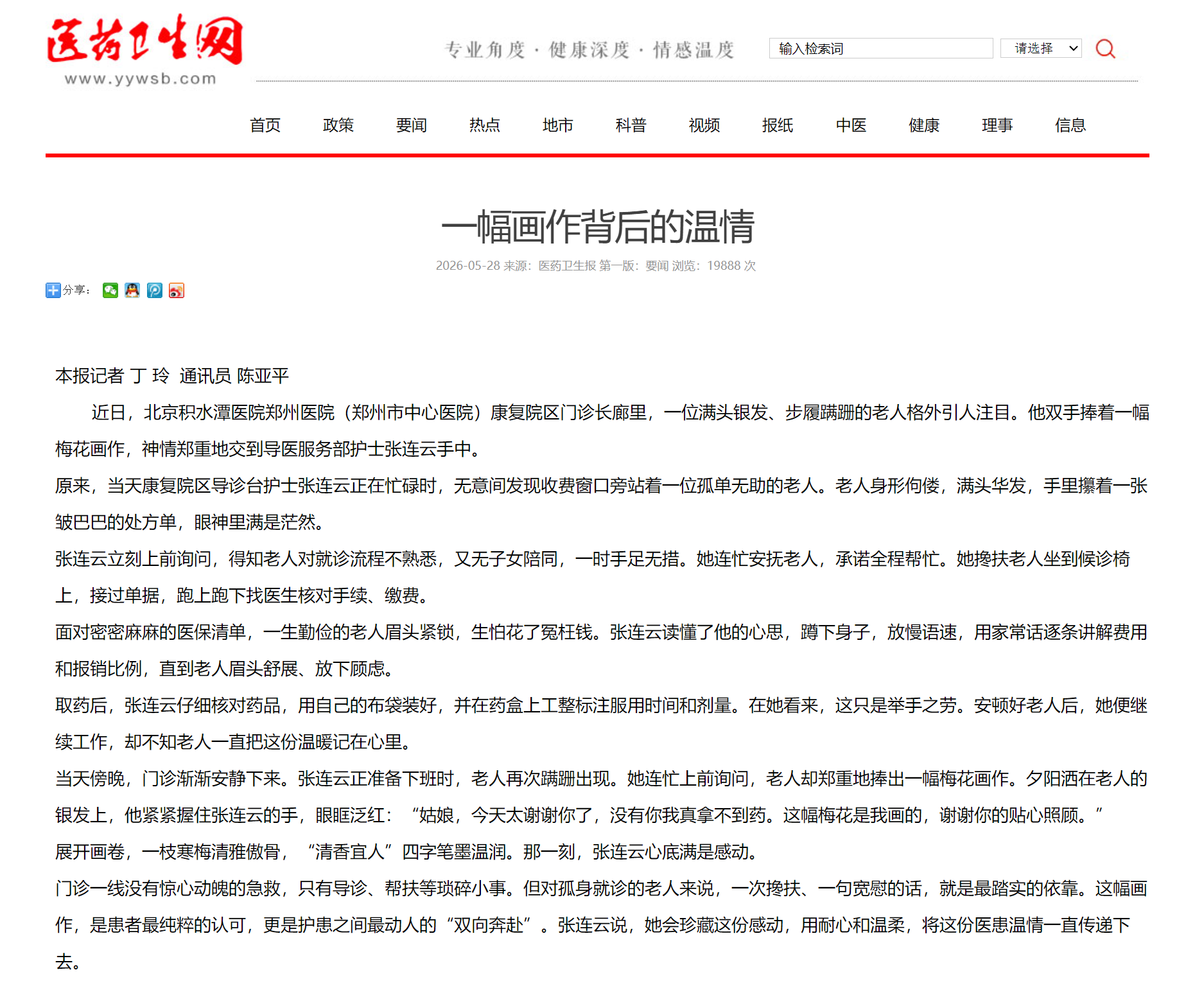The height and width of the screenshot is (1006, 1204).
Task: Open the 信息 nav item
Action: pyautogui.click(x=1070, y=125)
